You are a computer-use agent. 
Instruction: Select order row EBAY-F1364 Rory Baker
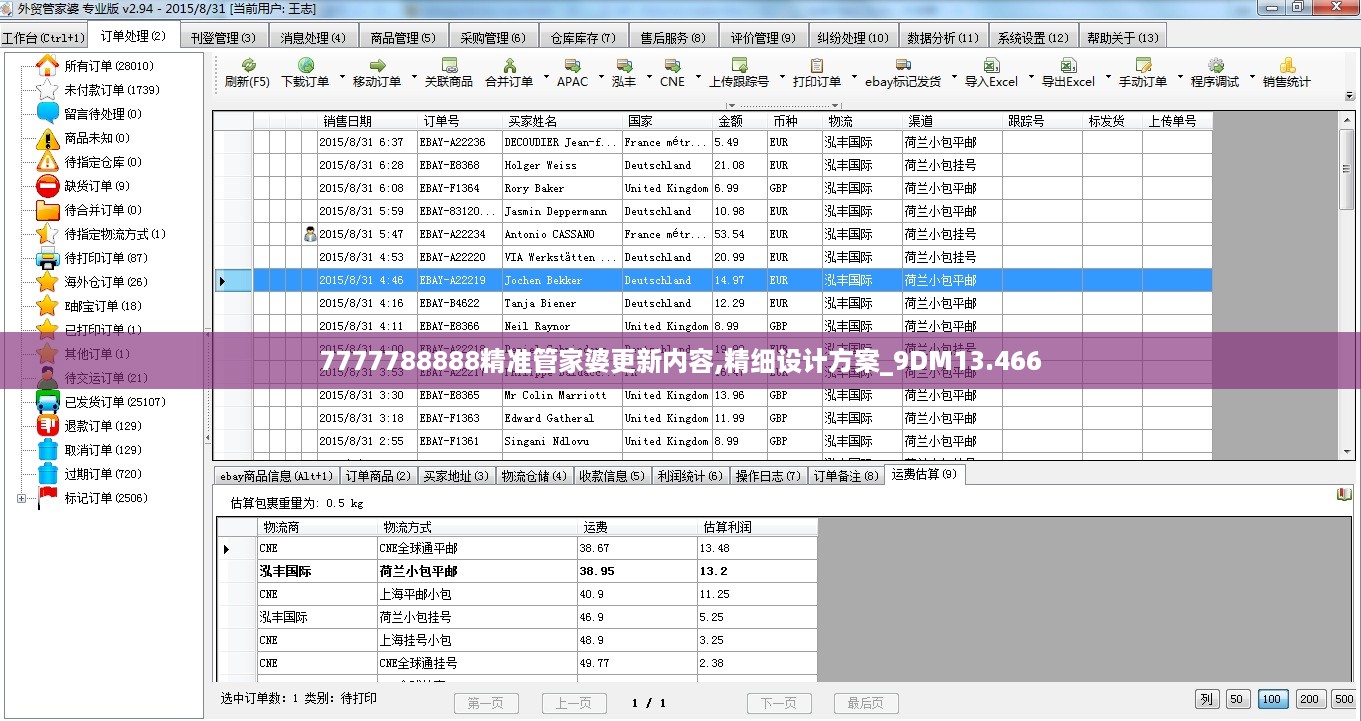tap(713, 188)
